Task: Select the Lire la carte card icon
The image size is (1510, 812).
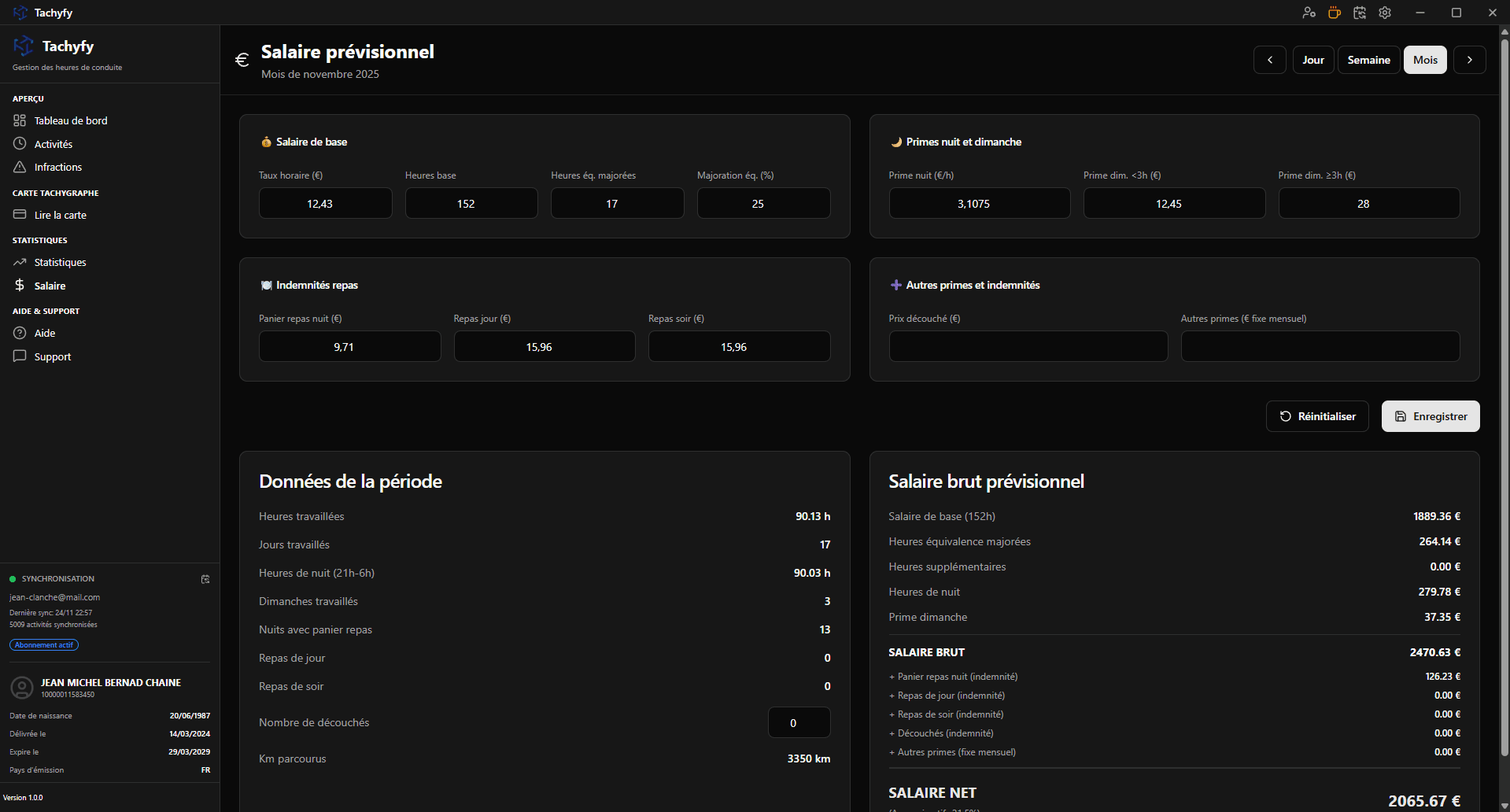Action: 20,214
